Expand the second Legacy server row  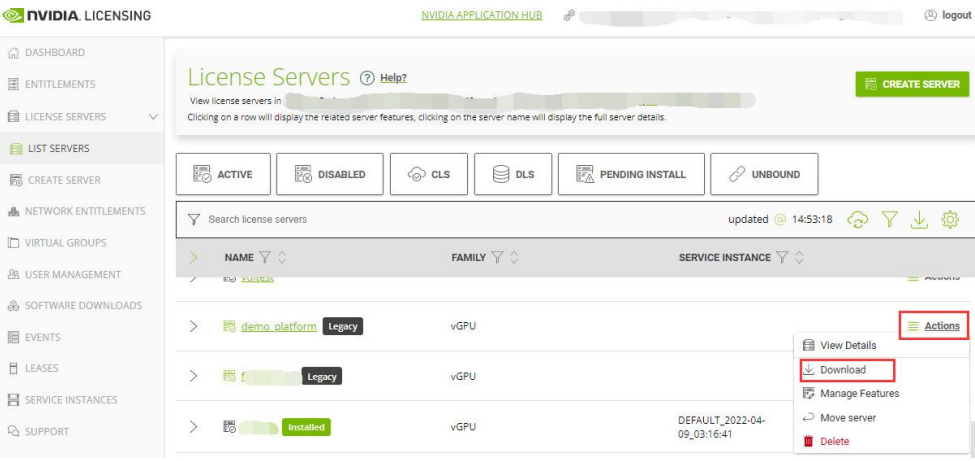tap(193, 376)
